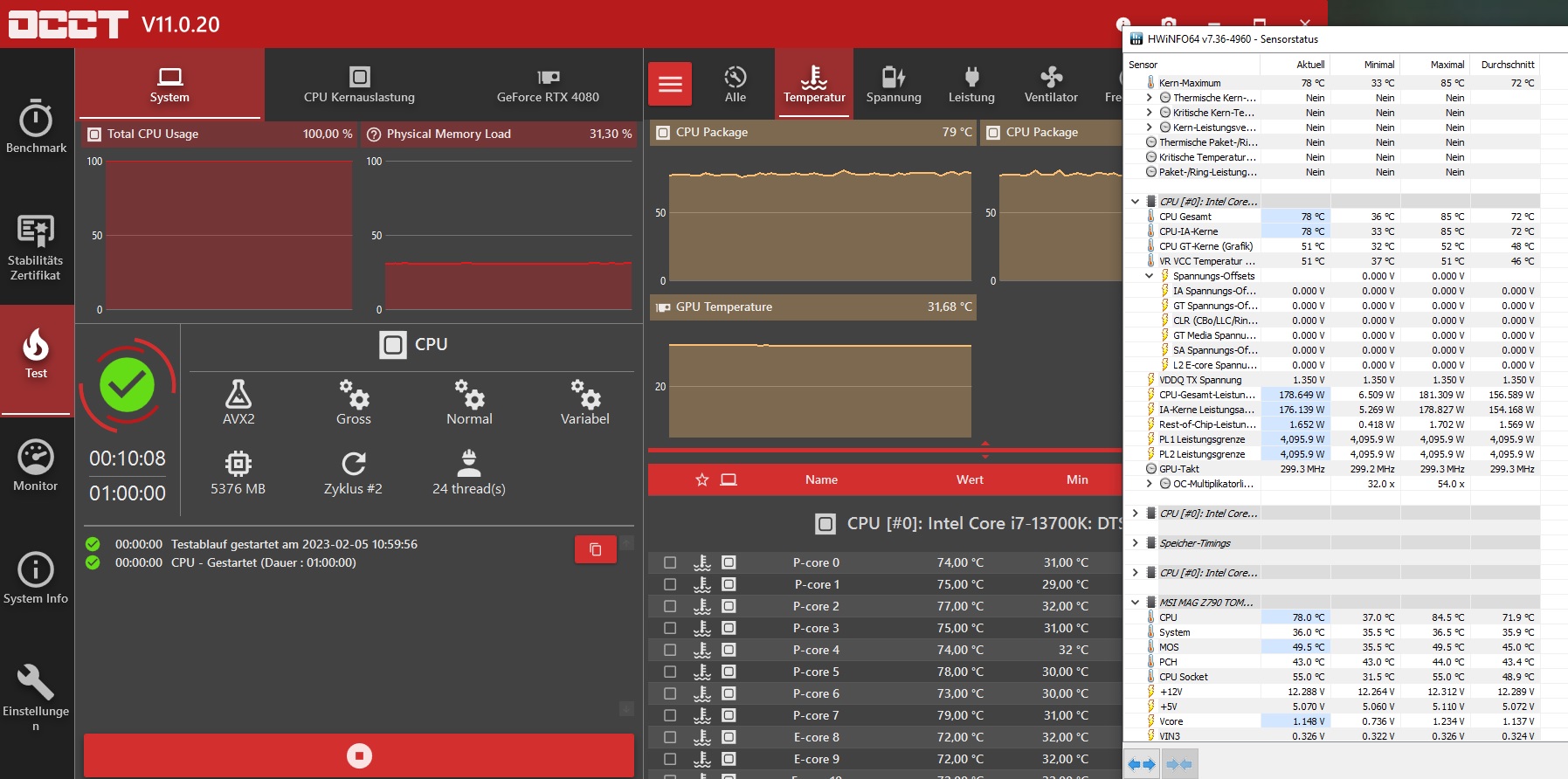
Task: Select the Variabel load type option
Action: pos(584,403)
